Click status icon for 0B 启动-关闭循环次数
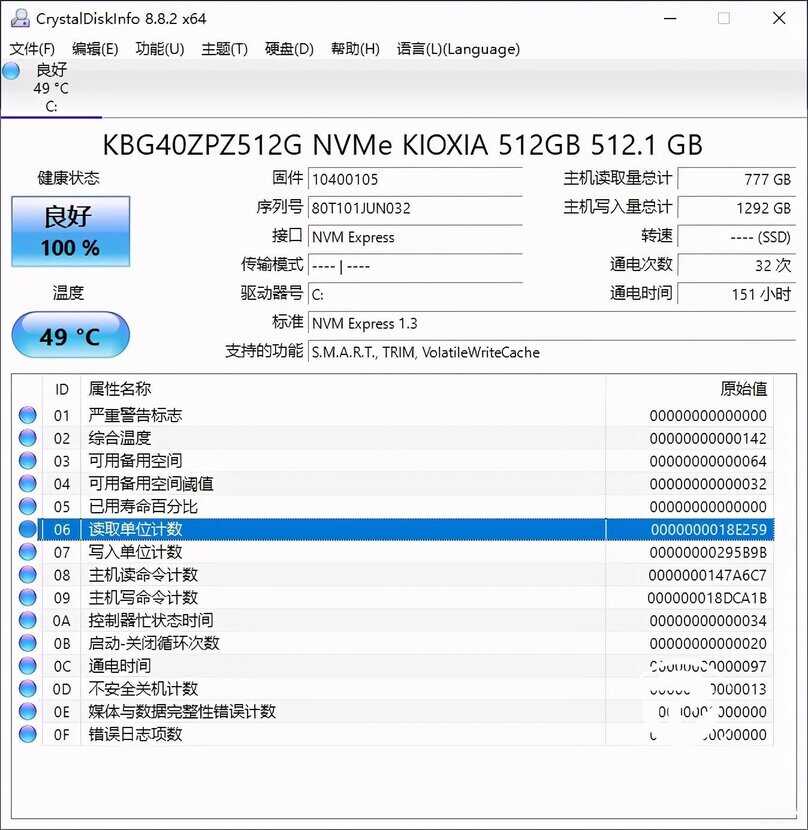The image size is (808, 830). (x=28, y=643)
